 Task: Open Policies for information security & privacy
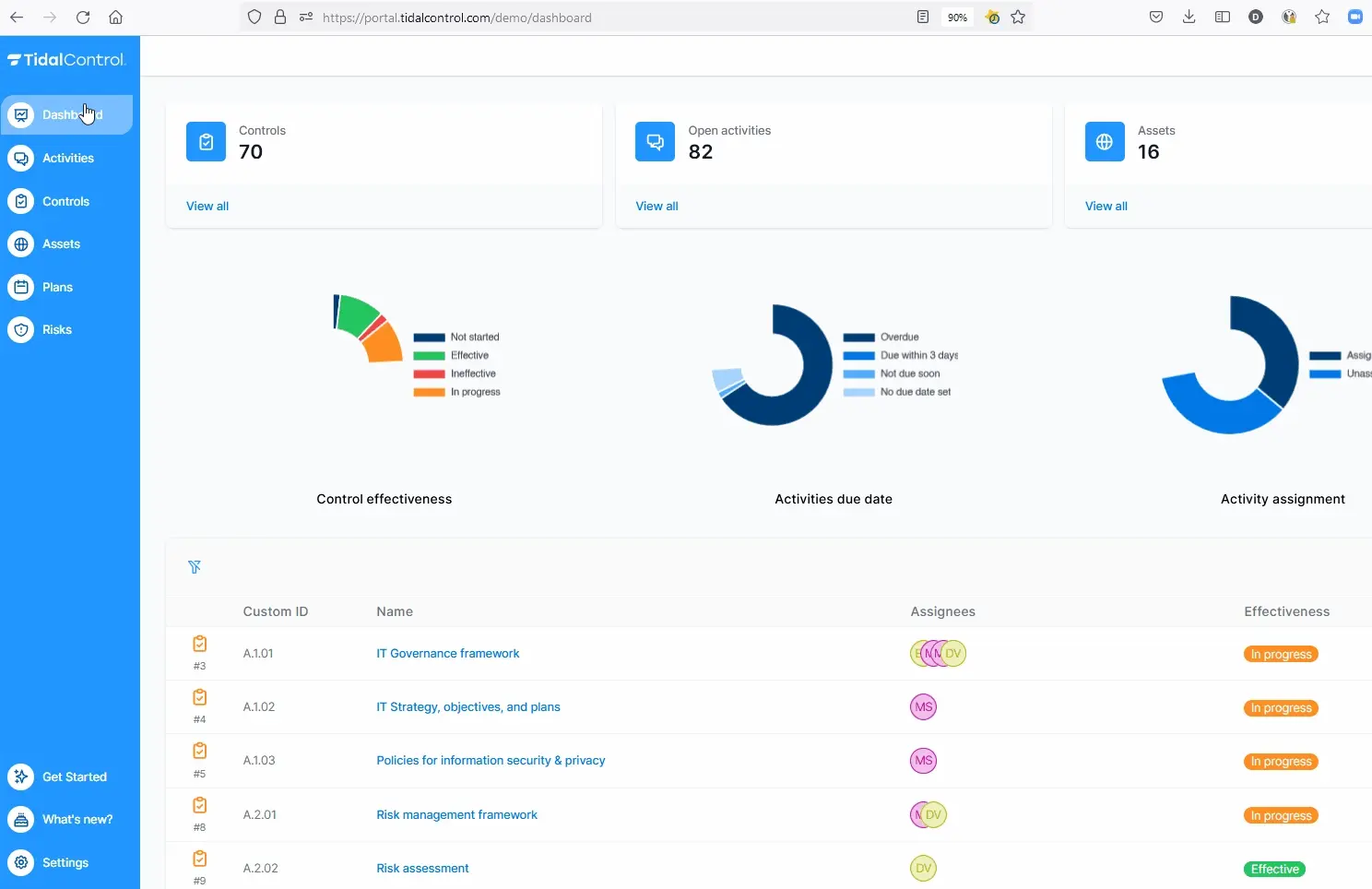pos(491,760)
